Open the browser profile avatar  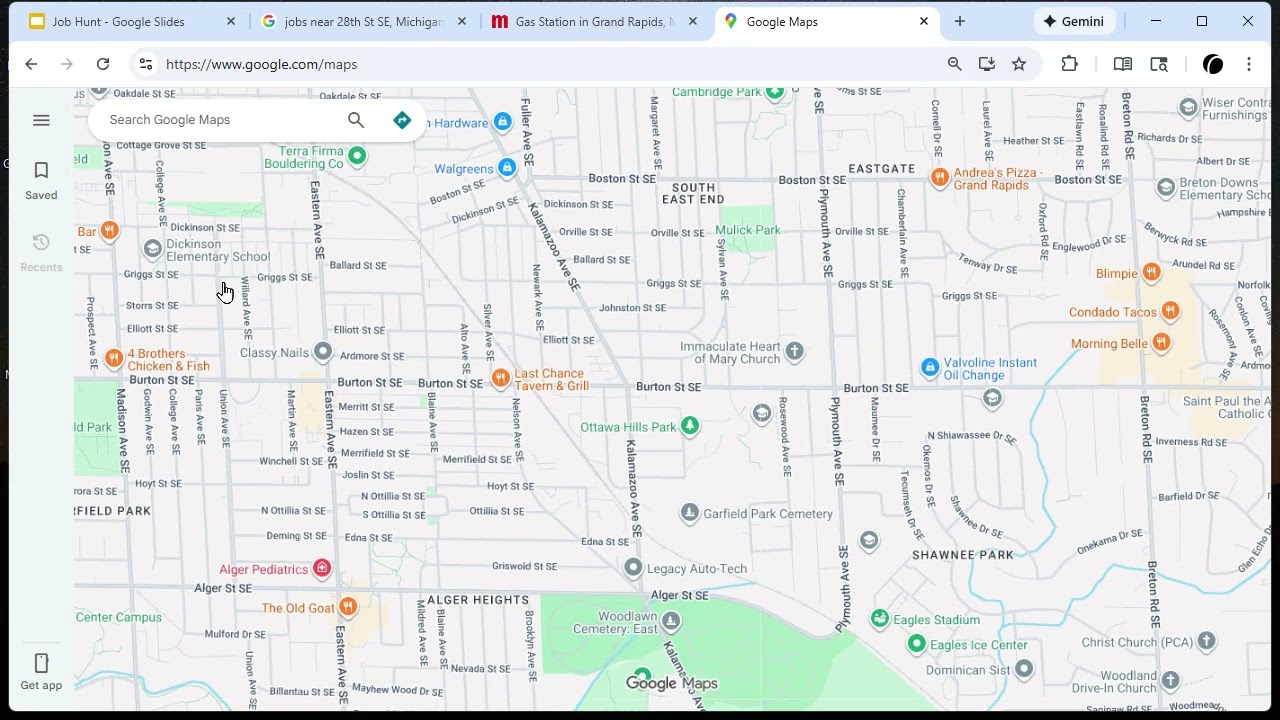1213,64
